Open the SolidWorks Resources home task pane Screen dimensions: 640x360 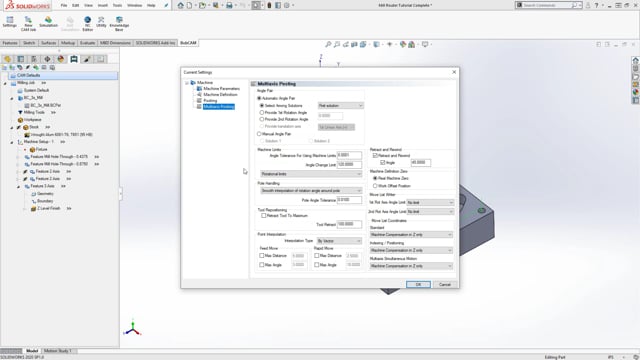[x=636, y=60]
